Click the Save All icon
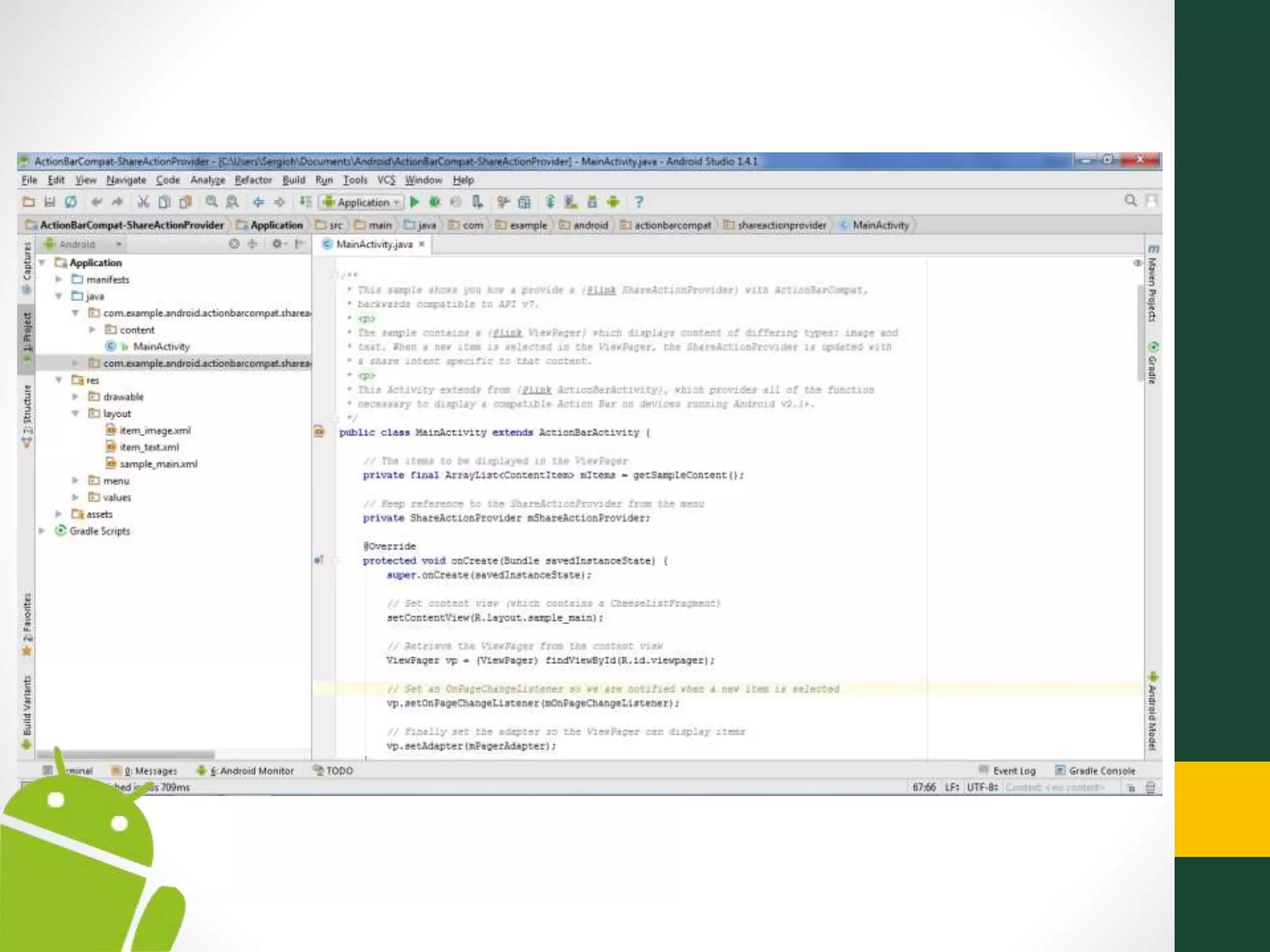The image size is (1270, 952). click(50, 202)
